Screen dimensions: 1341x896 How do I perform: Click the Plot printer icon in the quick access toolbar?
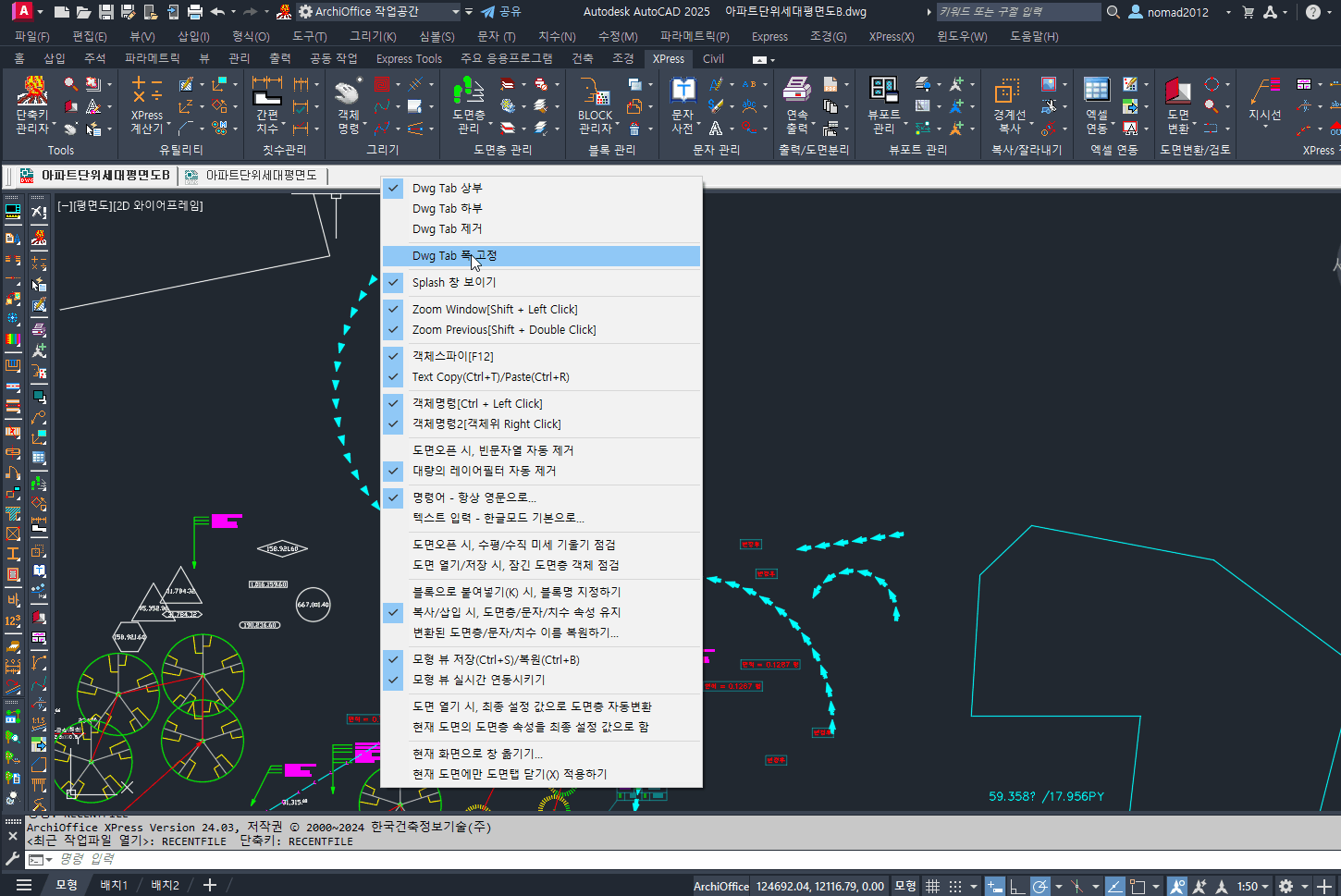coord(194,12)
